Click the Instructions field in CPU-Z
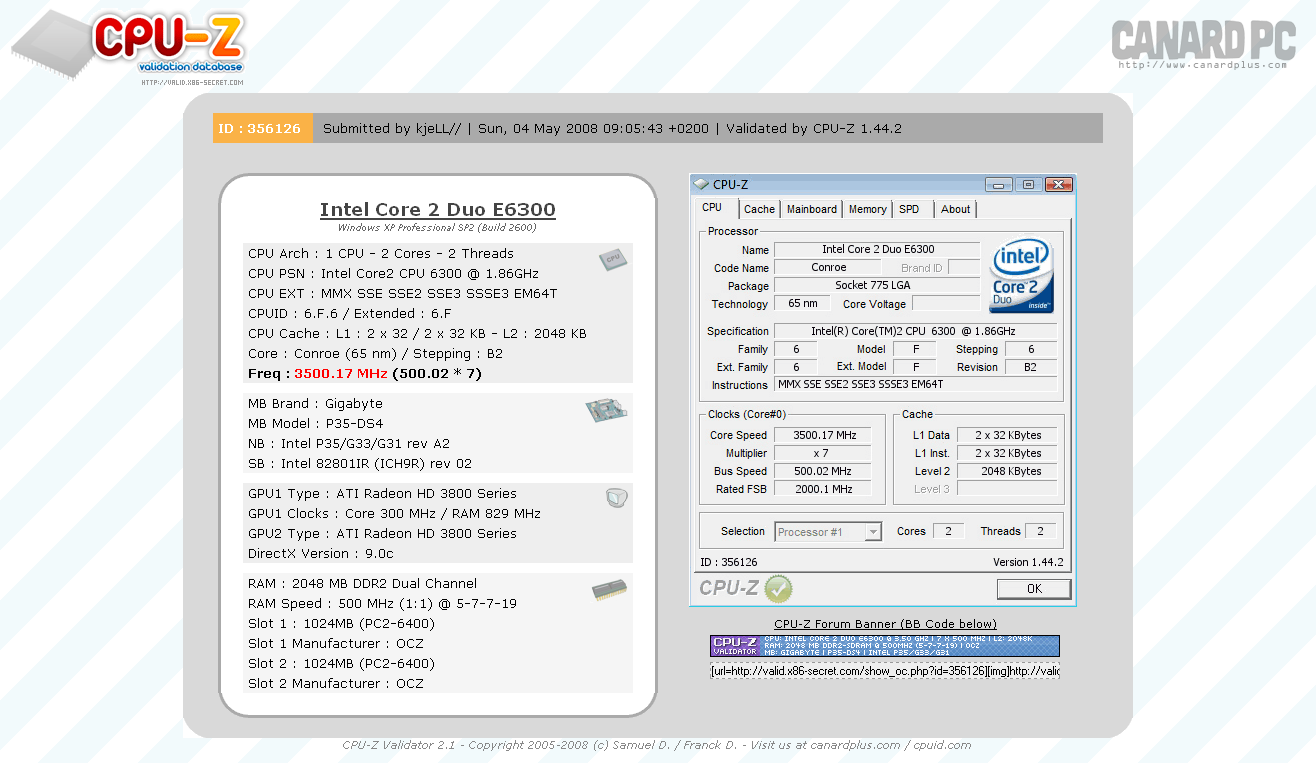 [x=915, y=385]
